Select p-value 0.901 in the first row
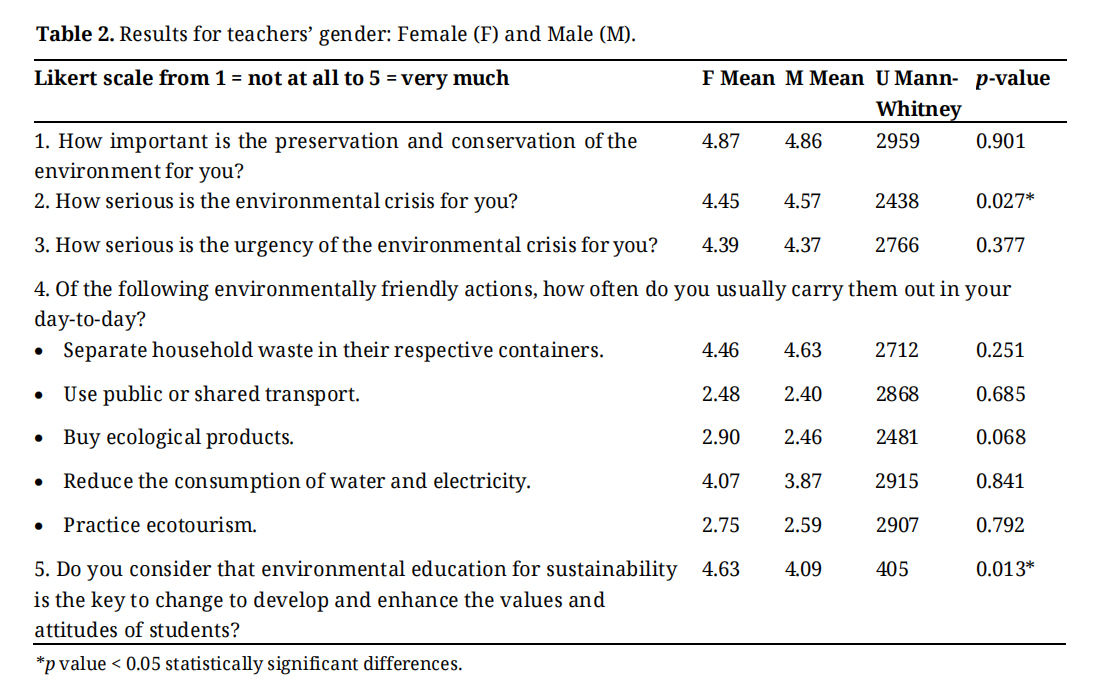Image resolution: width=1097 pixels, height=700 pixels. pyautogui.click(x=1000, y=141)
